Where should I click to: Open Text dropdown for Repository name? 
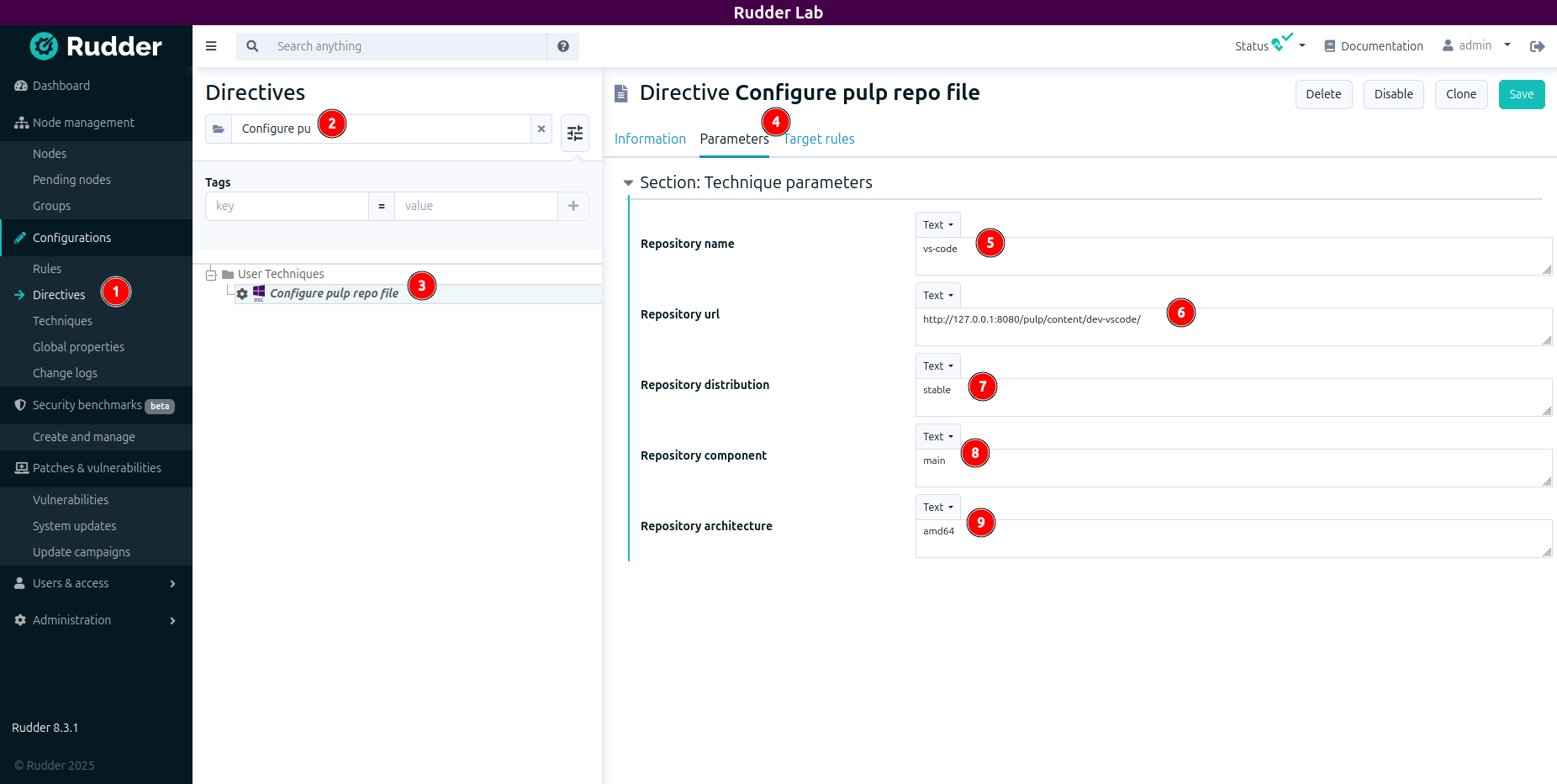pyautogui.click(x=938, y=224)
